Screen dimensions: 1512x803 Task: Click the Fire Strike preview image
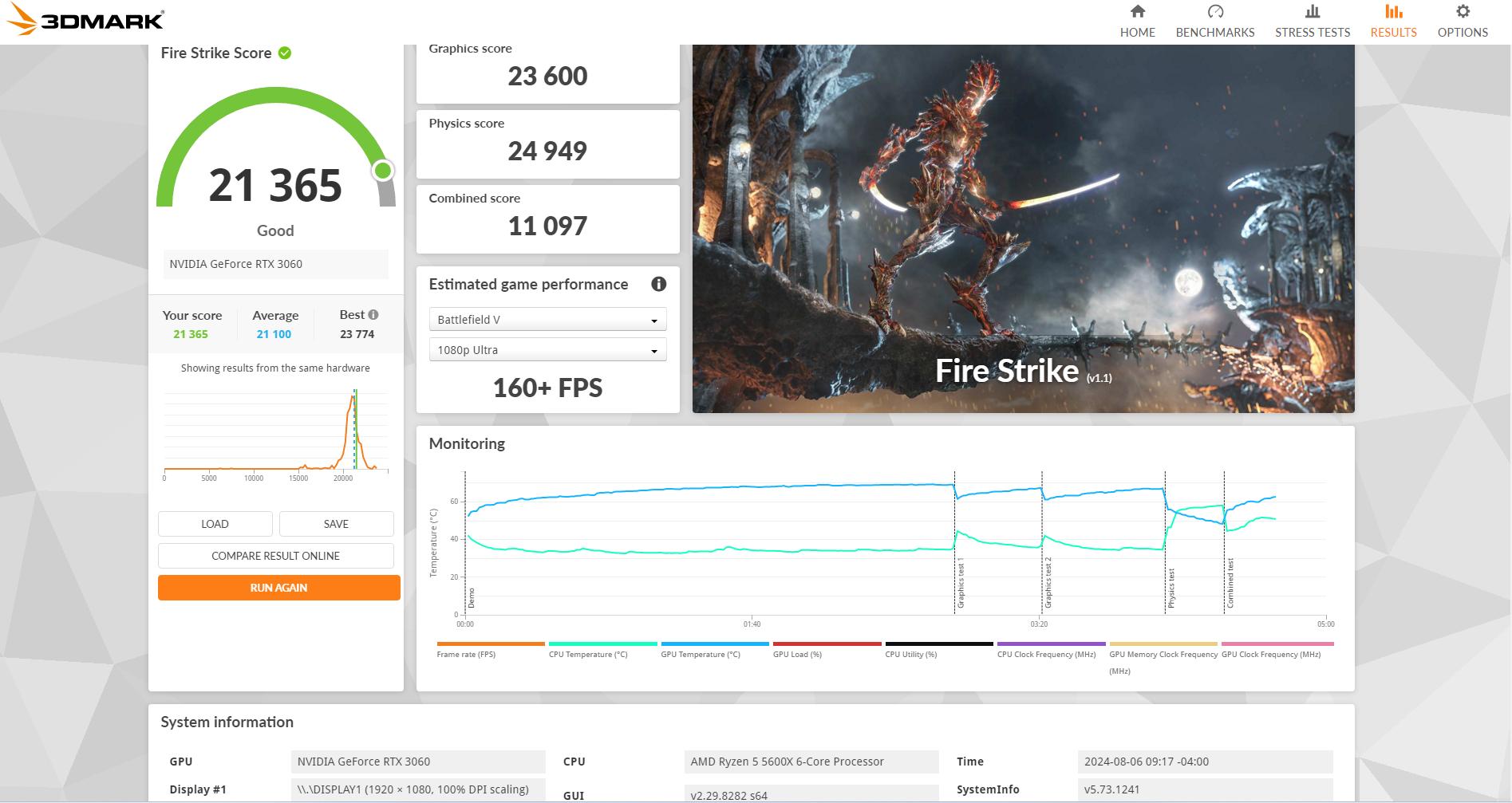1023,229
